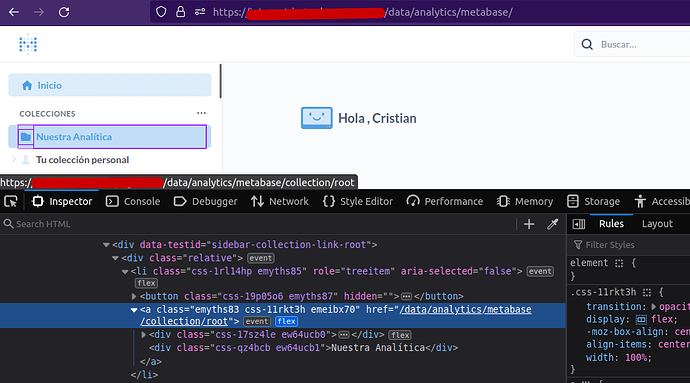The image size is (690, 383).
Task: Open the Network devtools tab
Action: [x=280, y=202]
